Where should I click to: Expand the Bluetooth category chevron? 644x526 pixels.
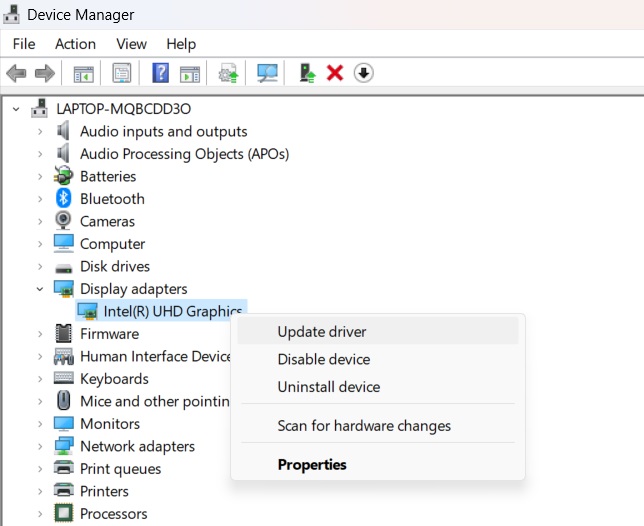(40, 199)
